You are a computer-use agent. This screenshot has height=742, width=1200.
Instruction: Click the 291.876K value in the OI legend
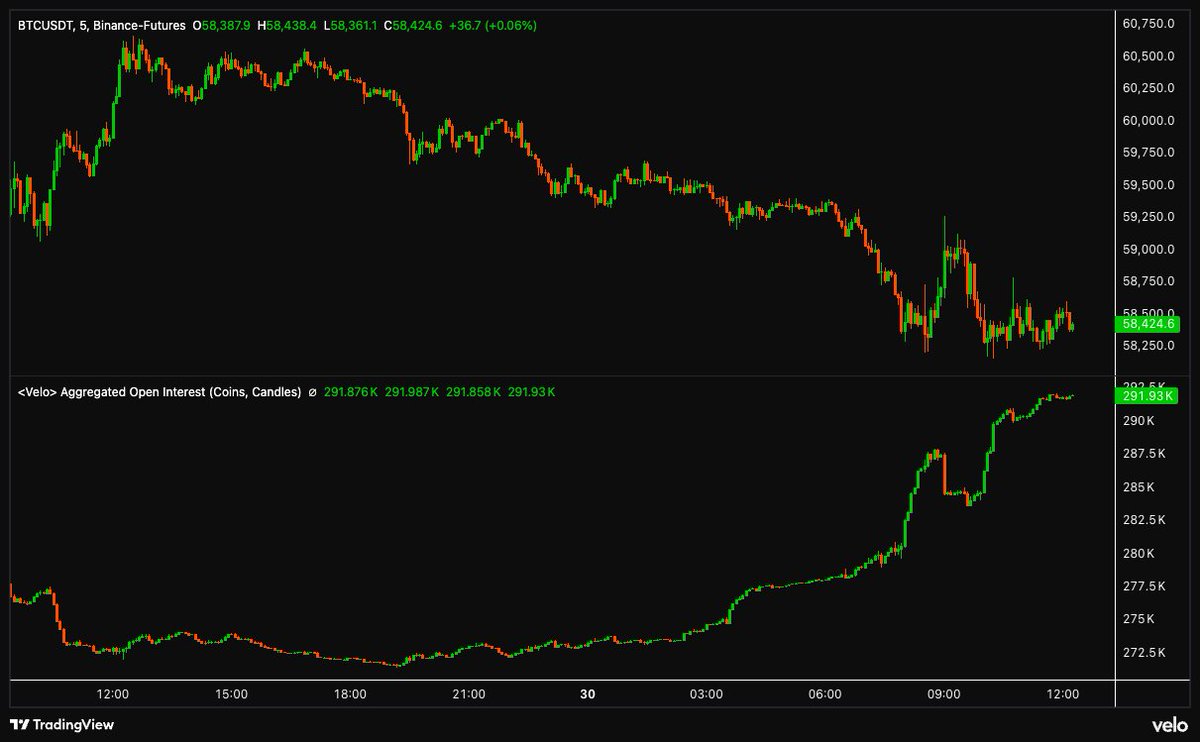coord(351,393)
